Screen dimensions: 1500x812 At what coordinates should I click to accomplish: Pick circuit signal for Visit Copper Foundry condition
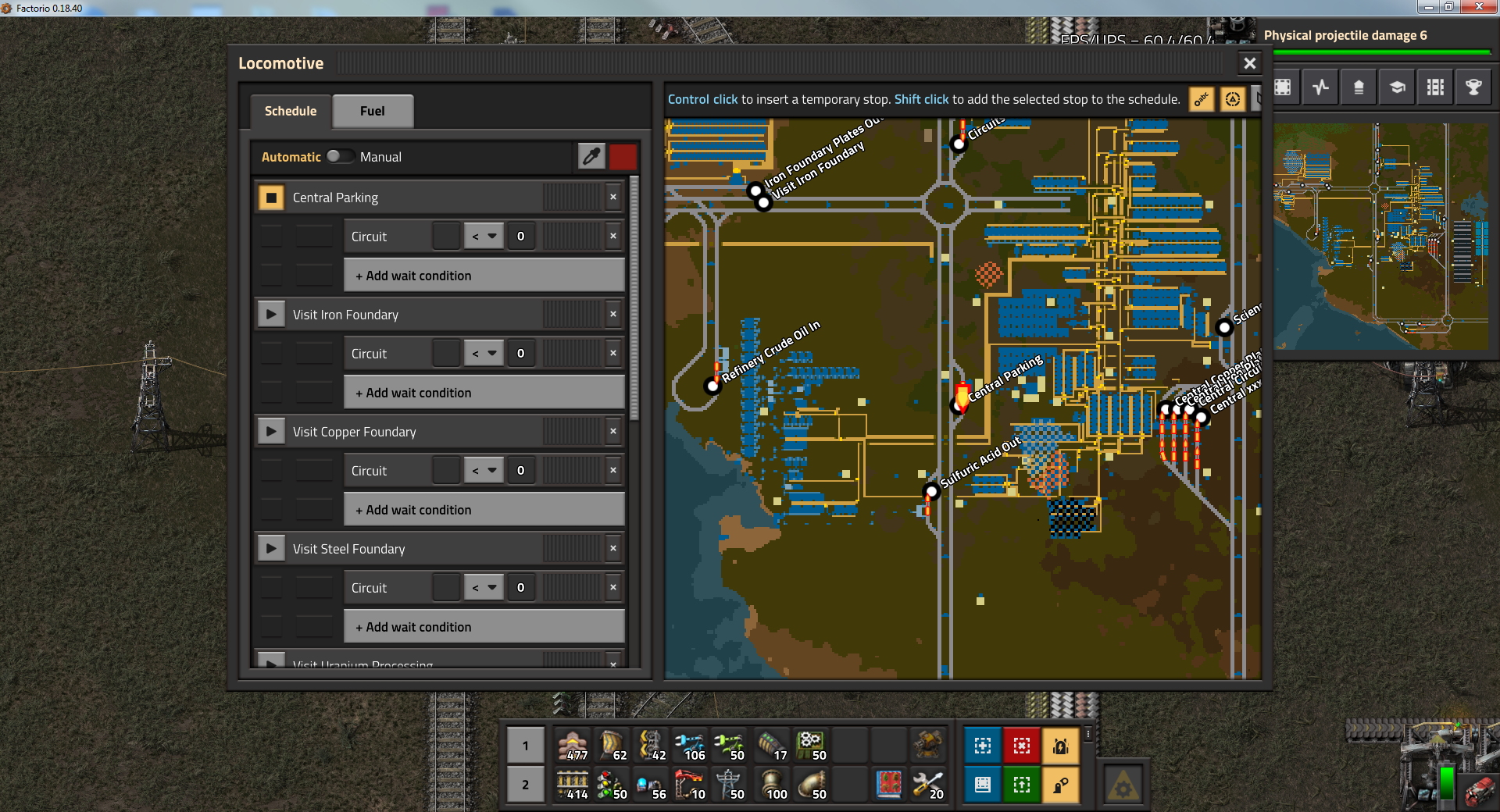[x=446, y=471]
